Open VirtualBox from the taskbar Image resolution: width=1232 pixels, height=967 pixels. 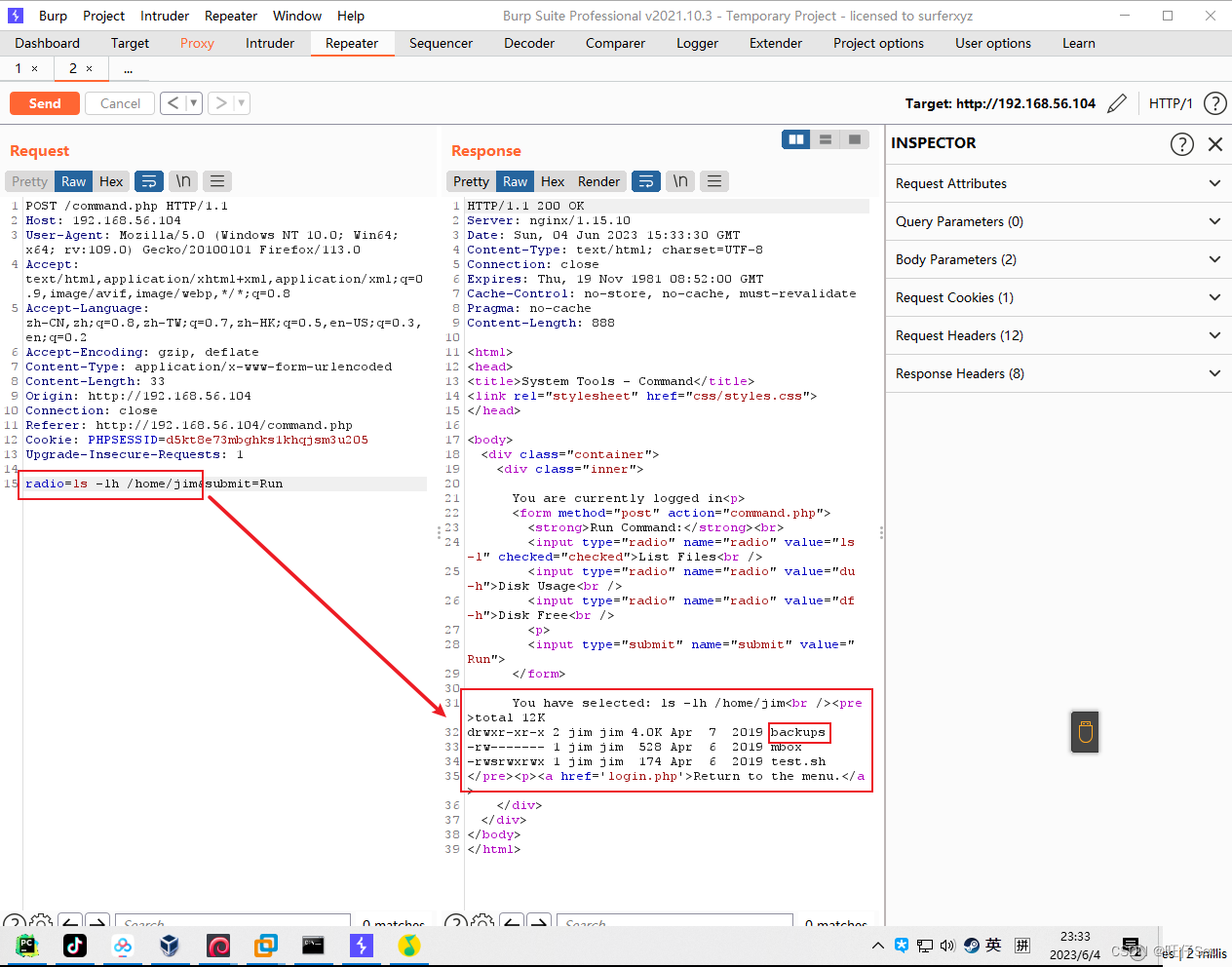pos(170,946)
